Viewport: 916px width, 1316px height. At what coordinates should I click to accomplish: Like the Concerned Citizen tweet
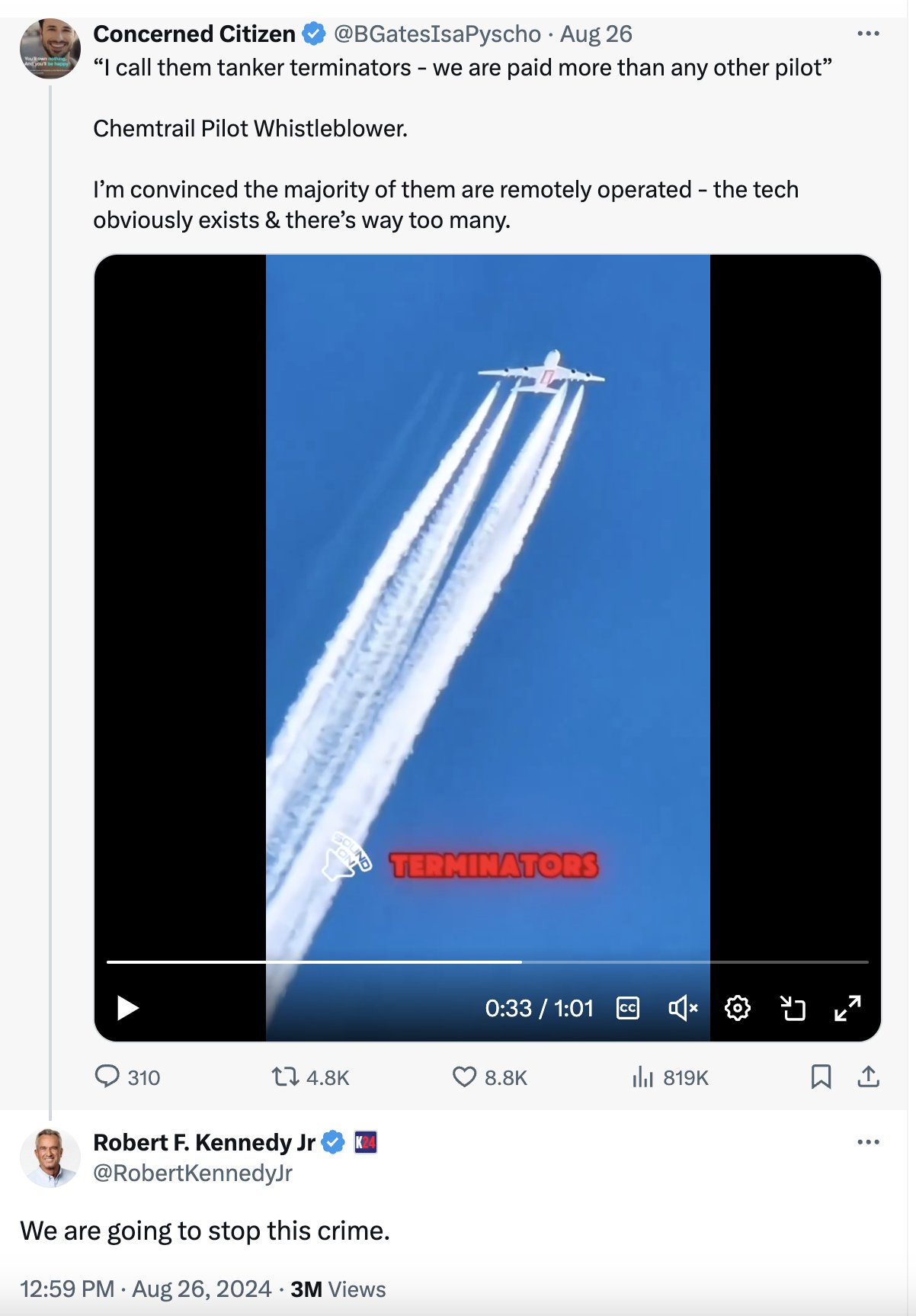click(x=464, y=1077)
